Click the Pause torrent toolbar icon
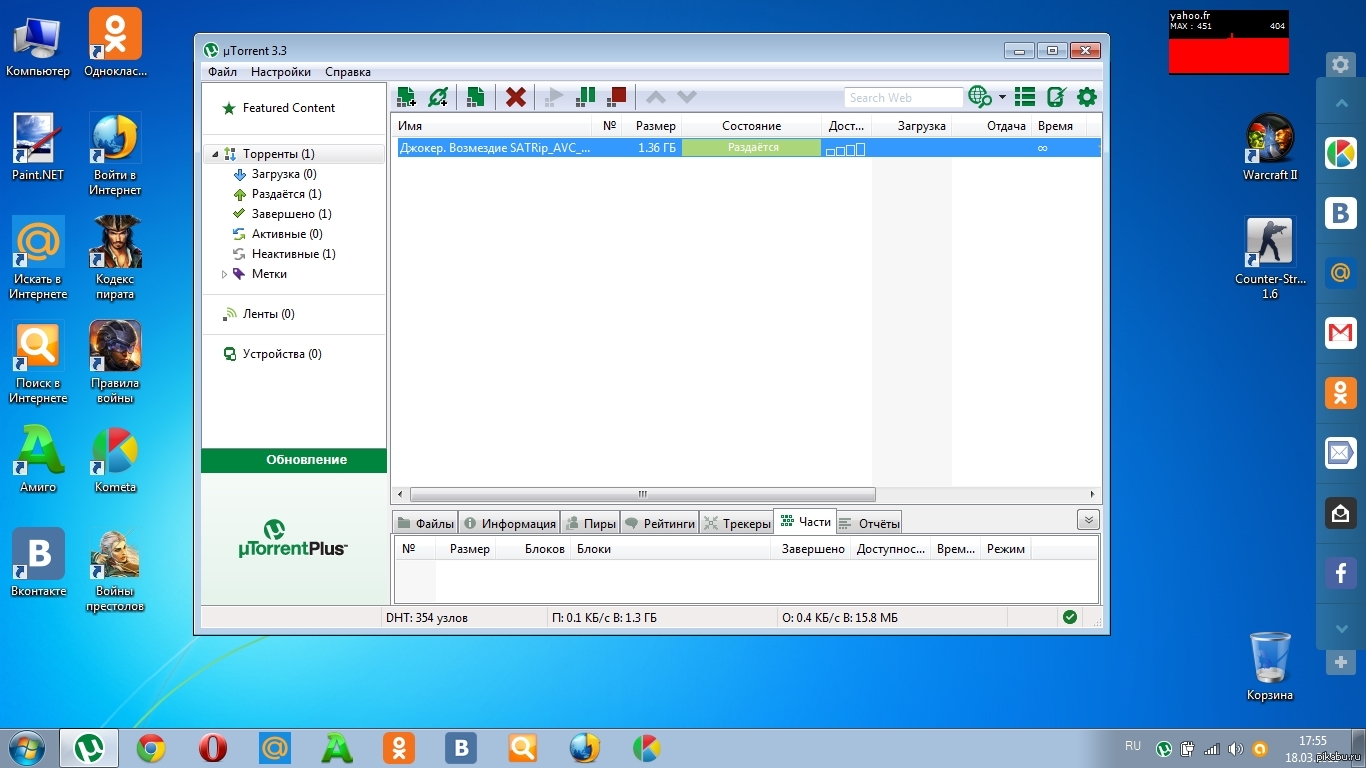This screenshot has width=1366, height=768. (586, 97)
